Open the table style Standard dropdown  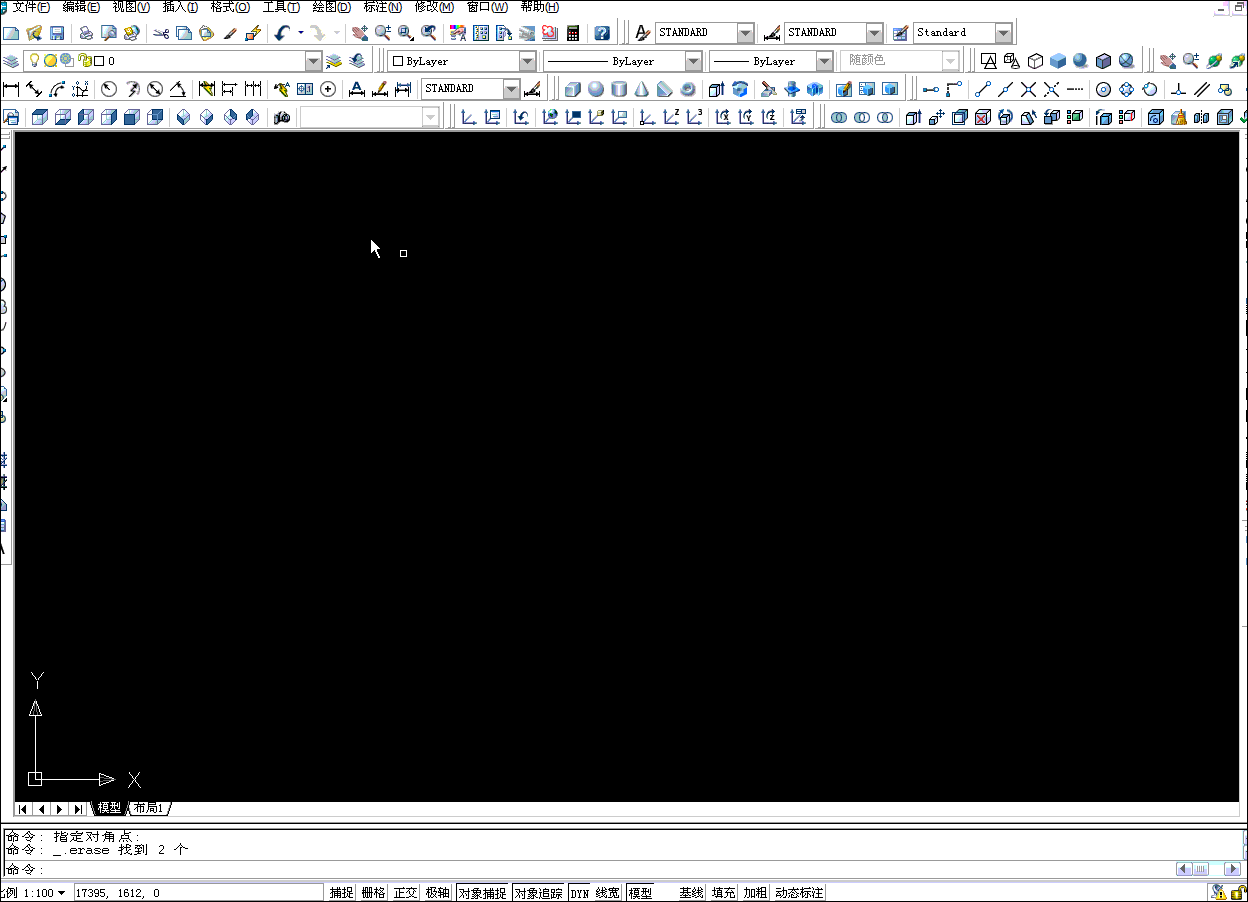pos(1003,33)
